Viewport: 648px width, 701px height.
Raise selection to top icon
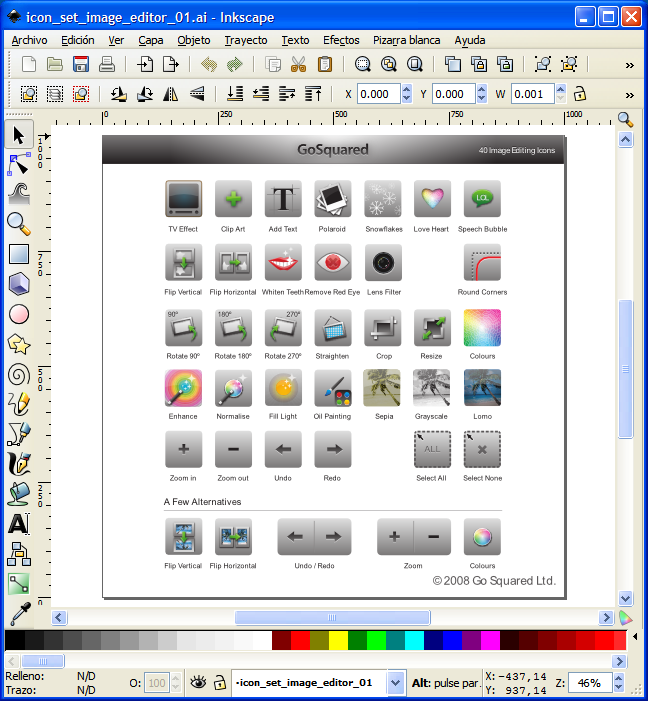pos(313,94)
